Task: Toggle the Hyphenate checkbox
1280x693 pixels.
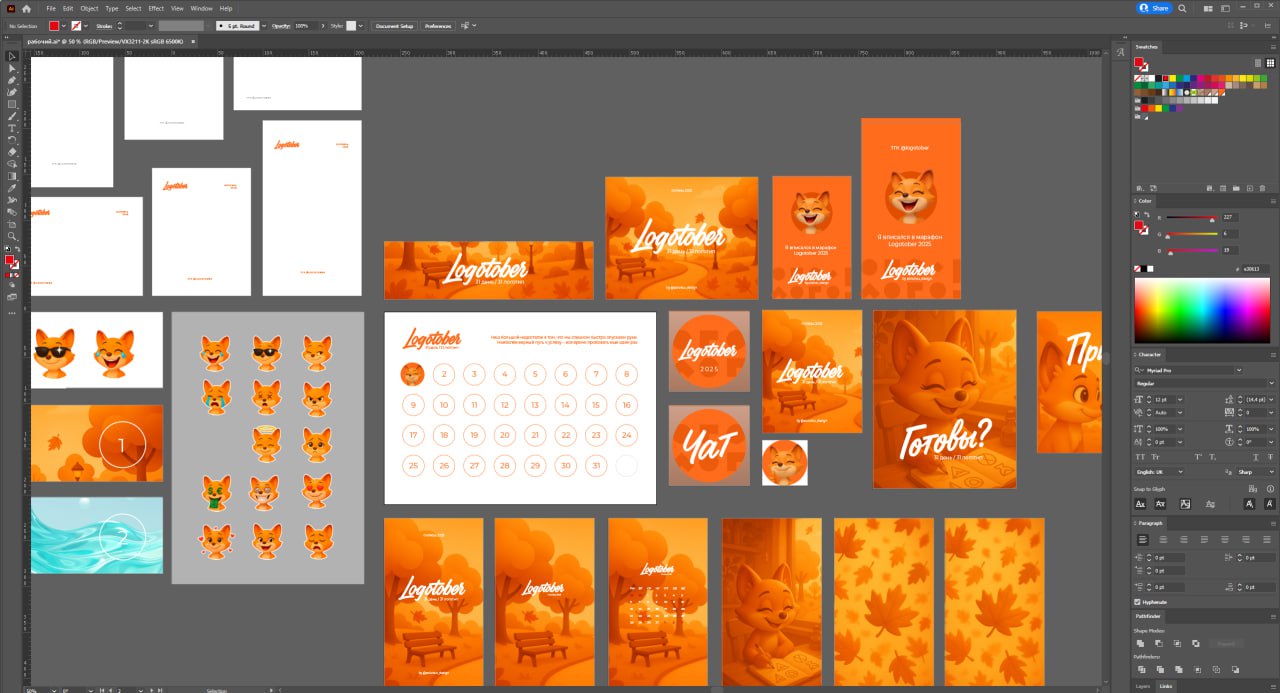Action: tap(1138, 602)
